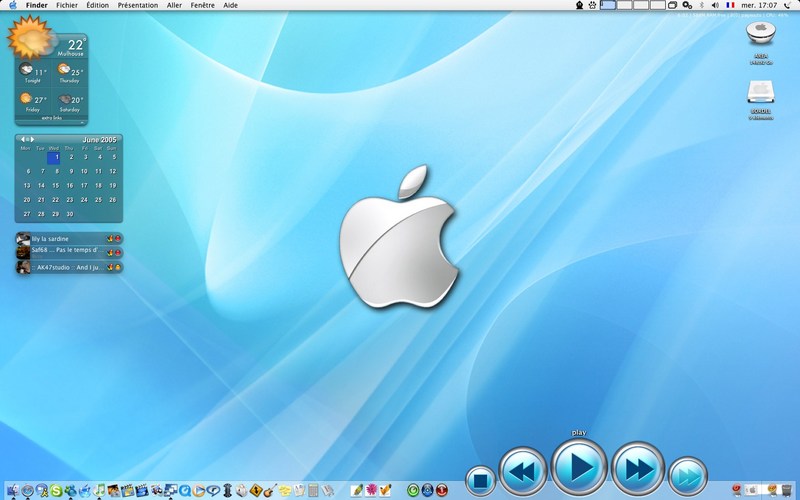
Task: Open the yellow road-sign icon in Dock
Action: coord(255,491)
